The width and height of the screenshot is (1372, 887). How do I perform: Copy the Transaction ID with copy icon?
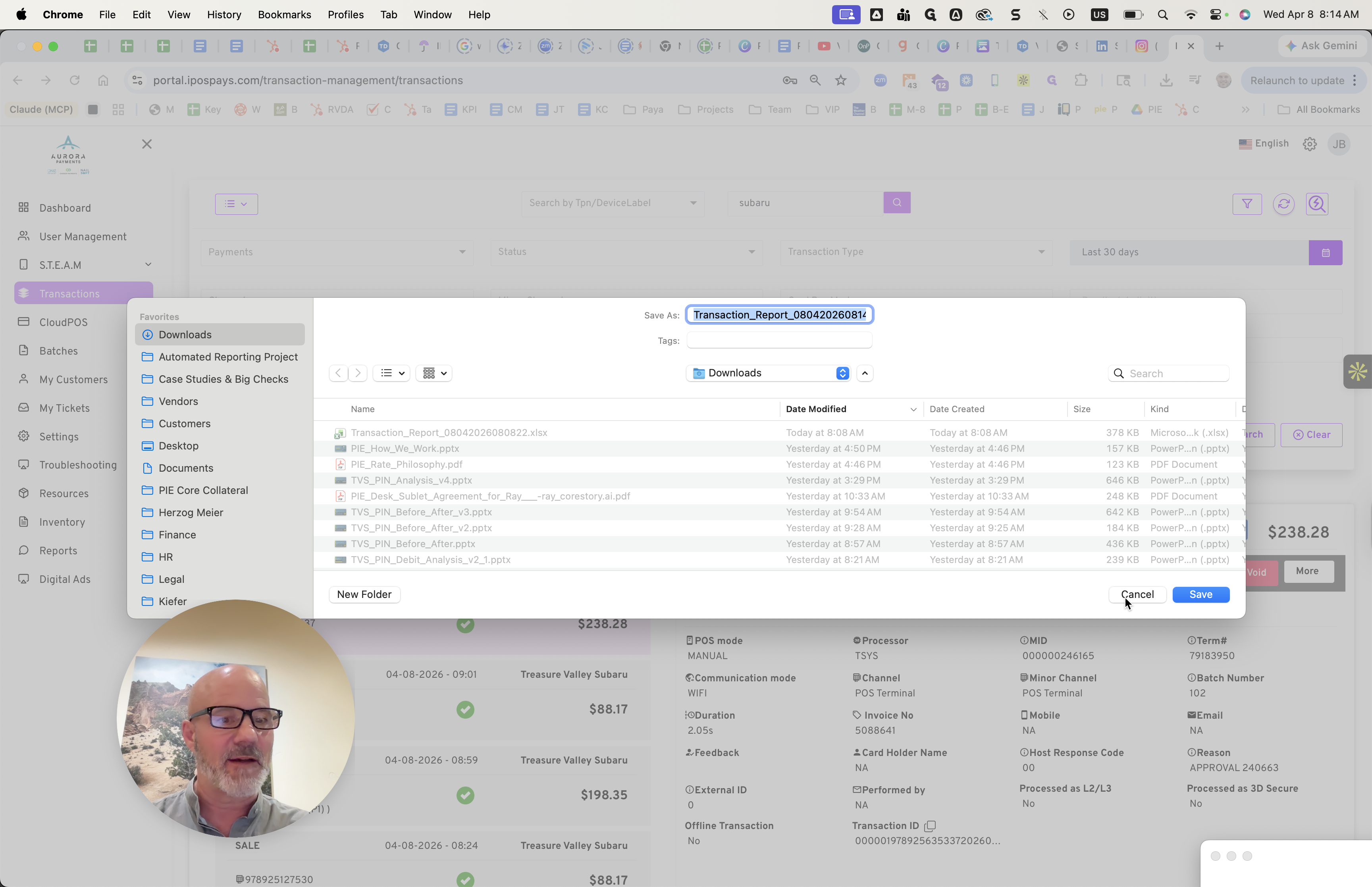(930, 826)
